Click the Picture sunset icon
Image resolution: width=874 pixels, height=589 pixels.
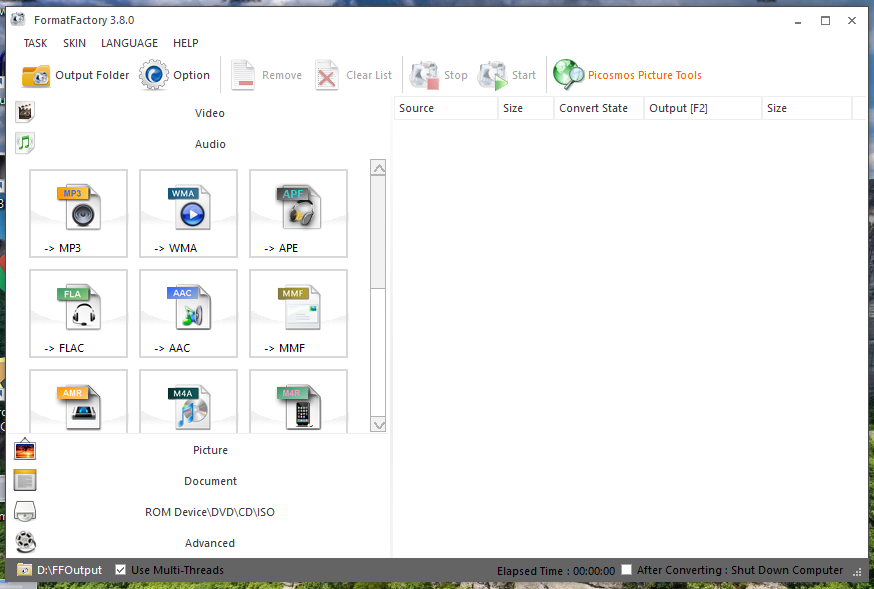pyautogui.click(x=25, y=449)
